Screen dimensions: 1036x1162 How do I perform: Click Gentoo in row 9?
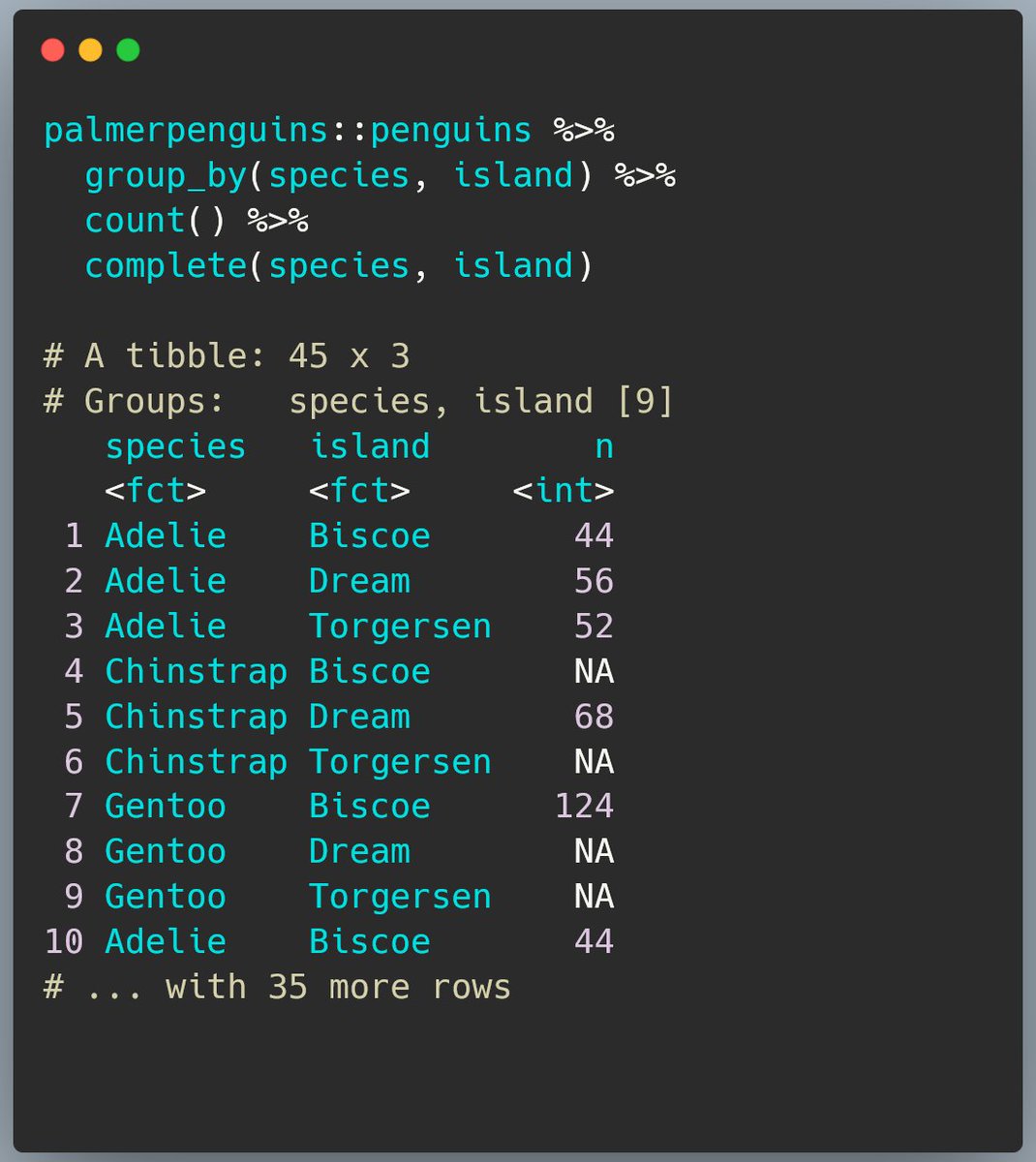pos(166,896)
